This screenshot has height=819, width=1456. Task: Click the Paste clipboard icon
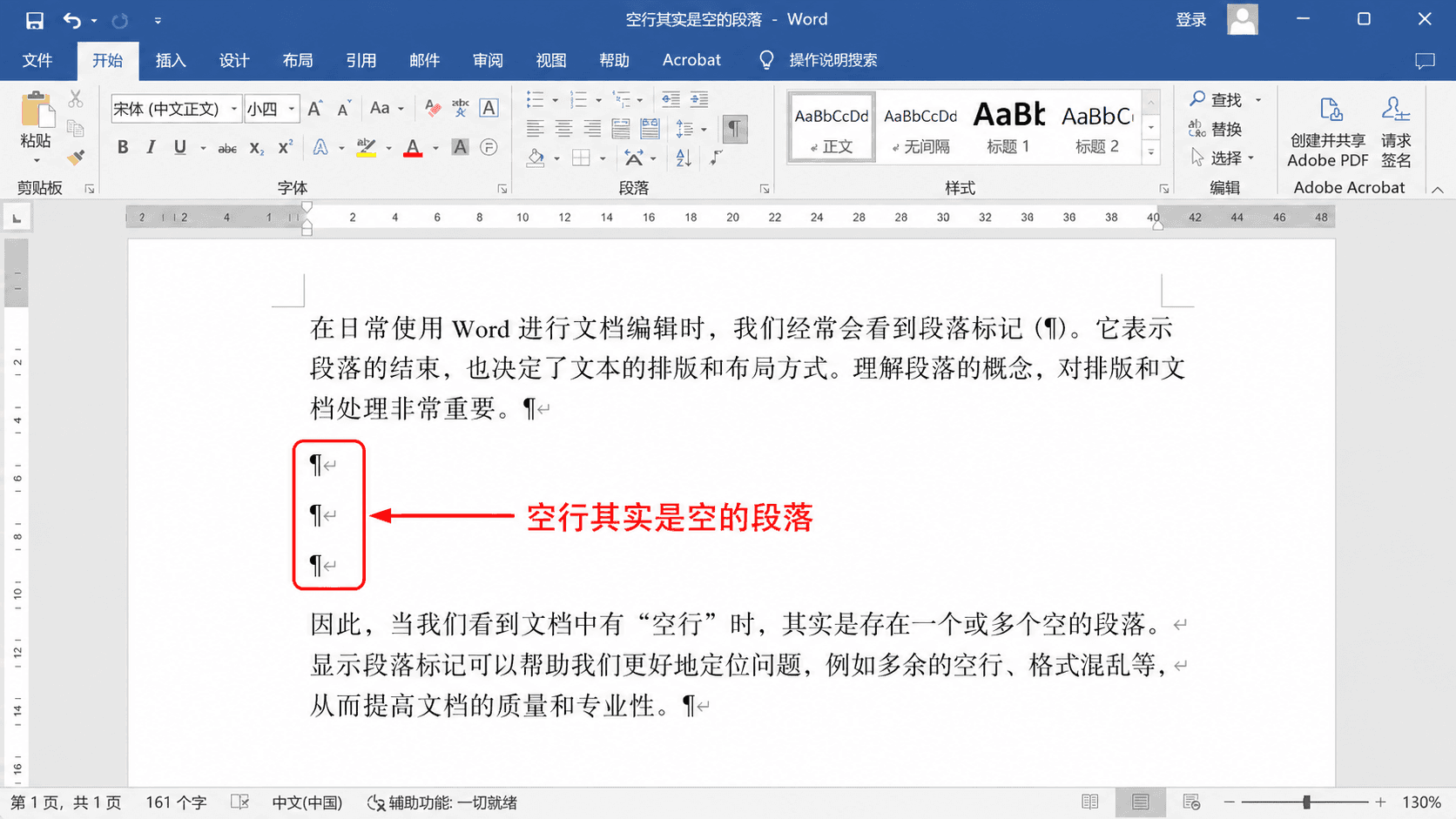(x=37, y=111)
